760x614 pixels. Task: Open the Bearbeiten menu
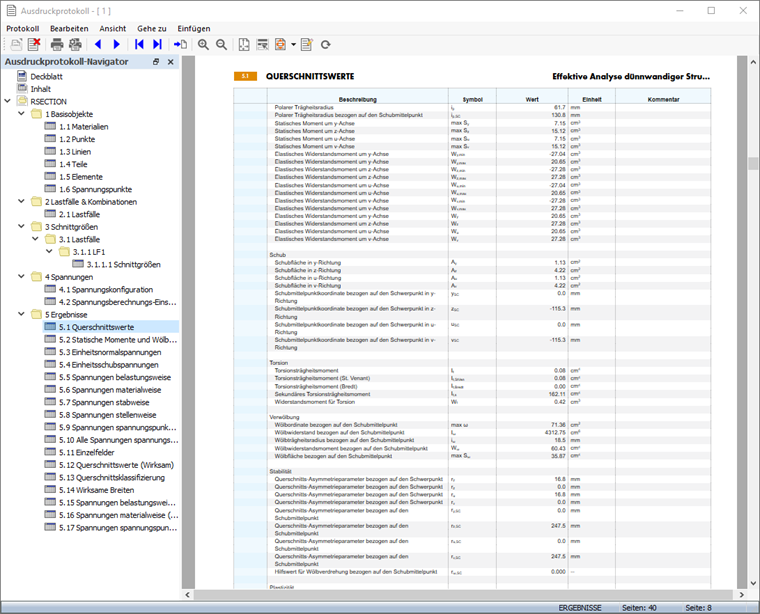pos(69,29)
